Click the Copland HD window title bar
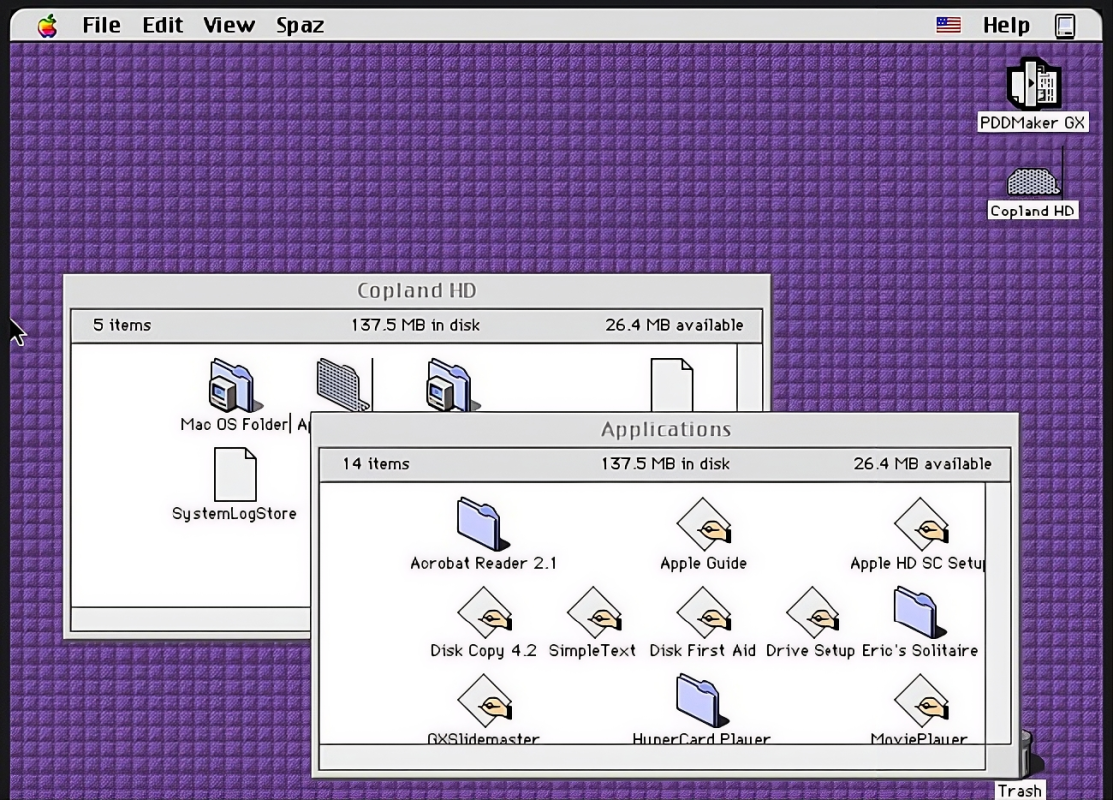Screen dimensions: 1113x800 click(x=417, y=290)
